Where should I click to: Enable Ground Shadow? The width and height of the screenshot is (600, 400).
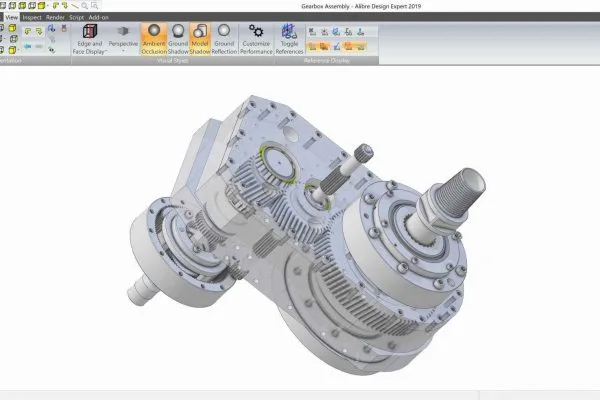tap(178, 39)
